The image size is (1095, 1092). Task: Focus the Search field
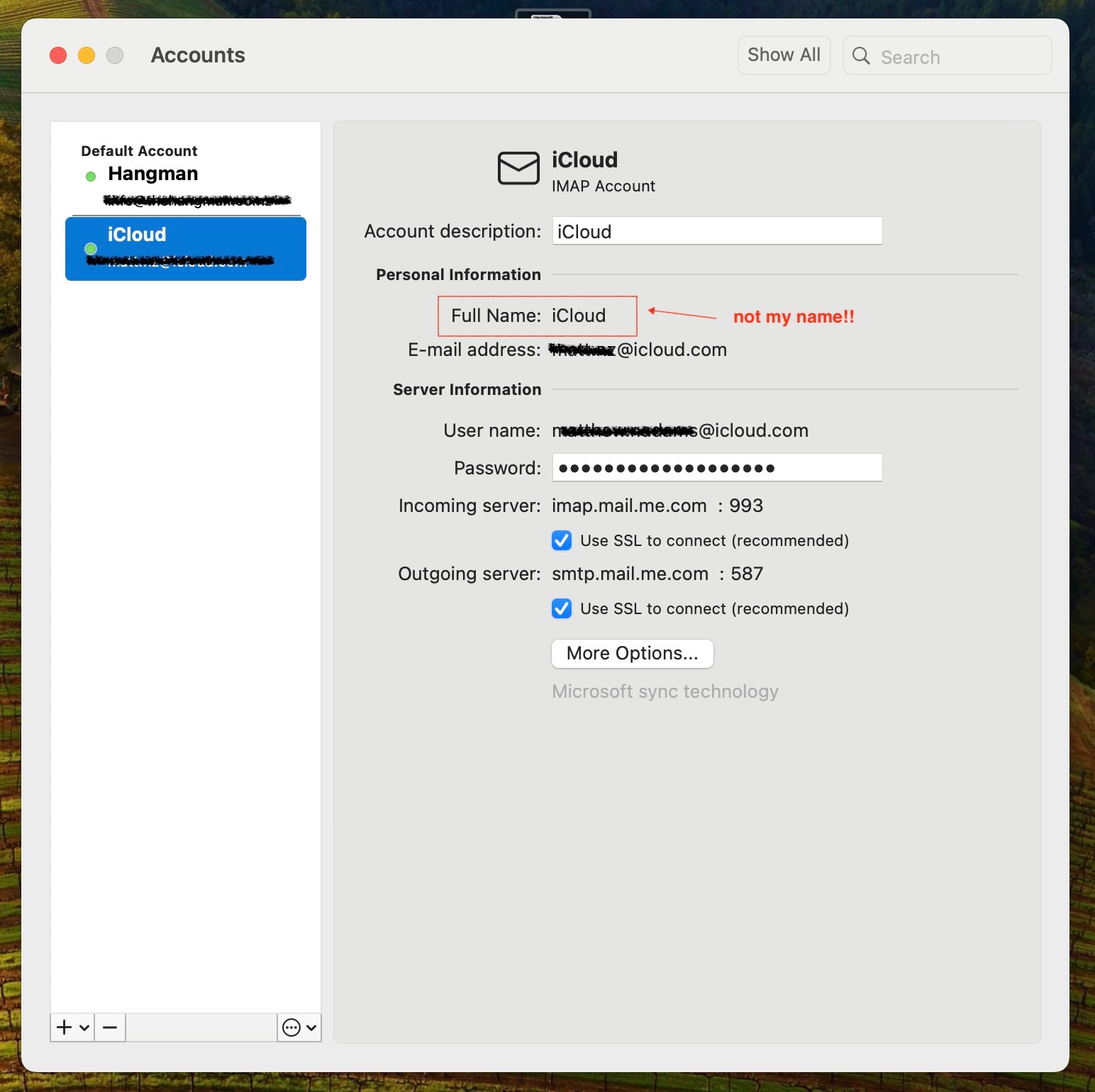click(947, 56)
